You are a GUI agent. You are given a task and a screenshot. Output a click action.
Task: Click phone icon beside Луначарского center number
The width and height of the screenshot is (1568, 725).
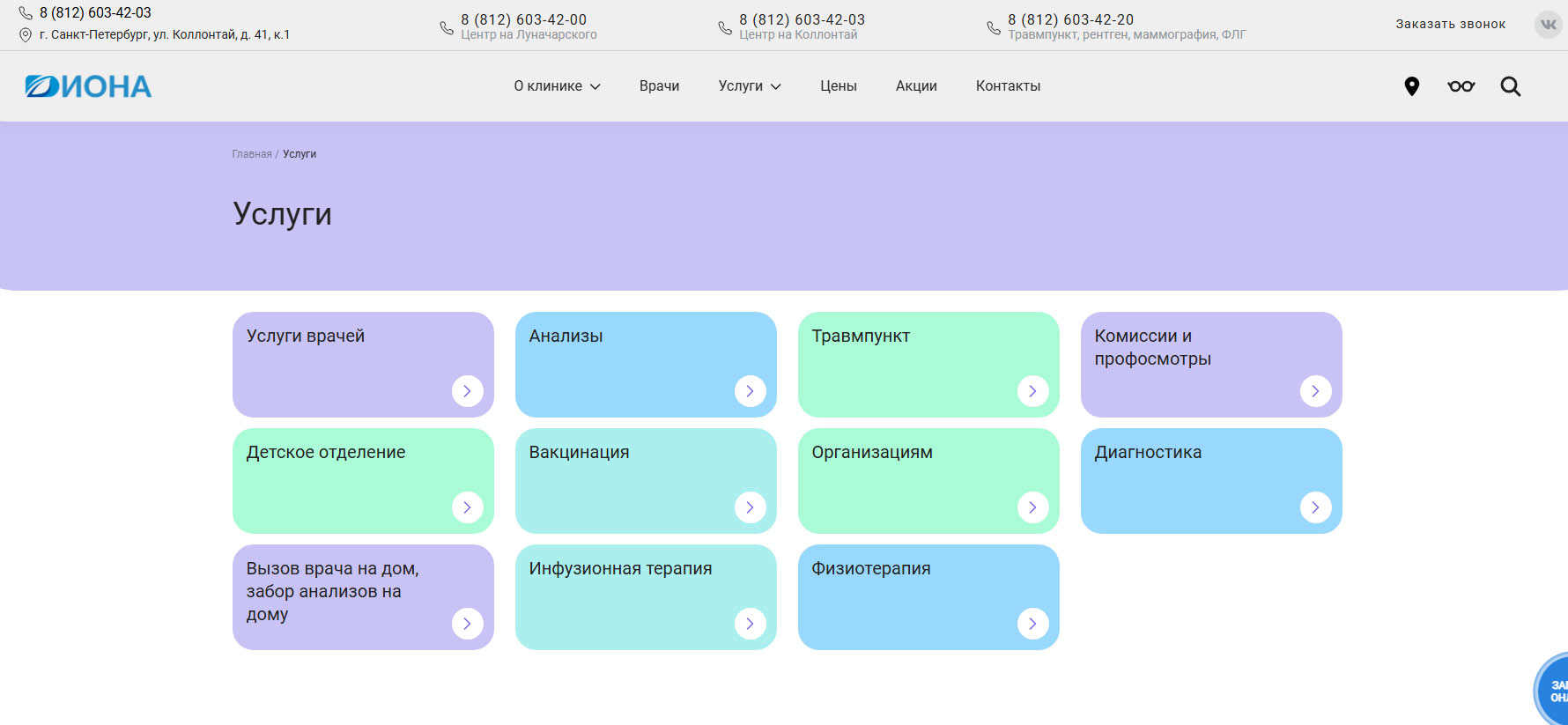(447, 28)
